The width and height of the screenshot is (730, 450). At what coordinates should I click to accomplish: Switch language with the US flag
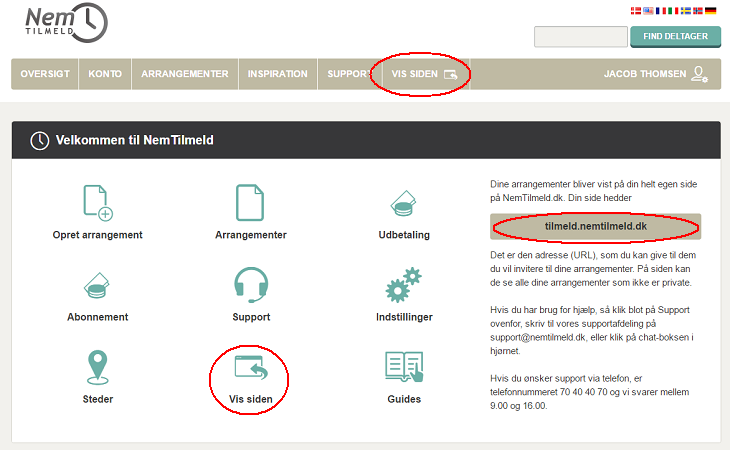click(648, 11)
